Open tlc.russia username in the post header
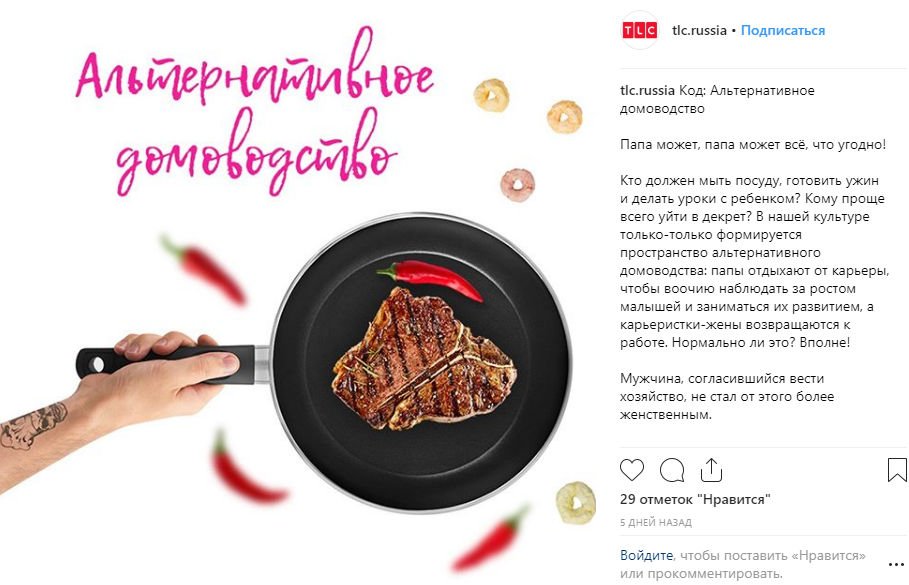Screen dimensions: 909x585 click(x=699, y=30)
